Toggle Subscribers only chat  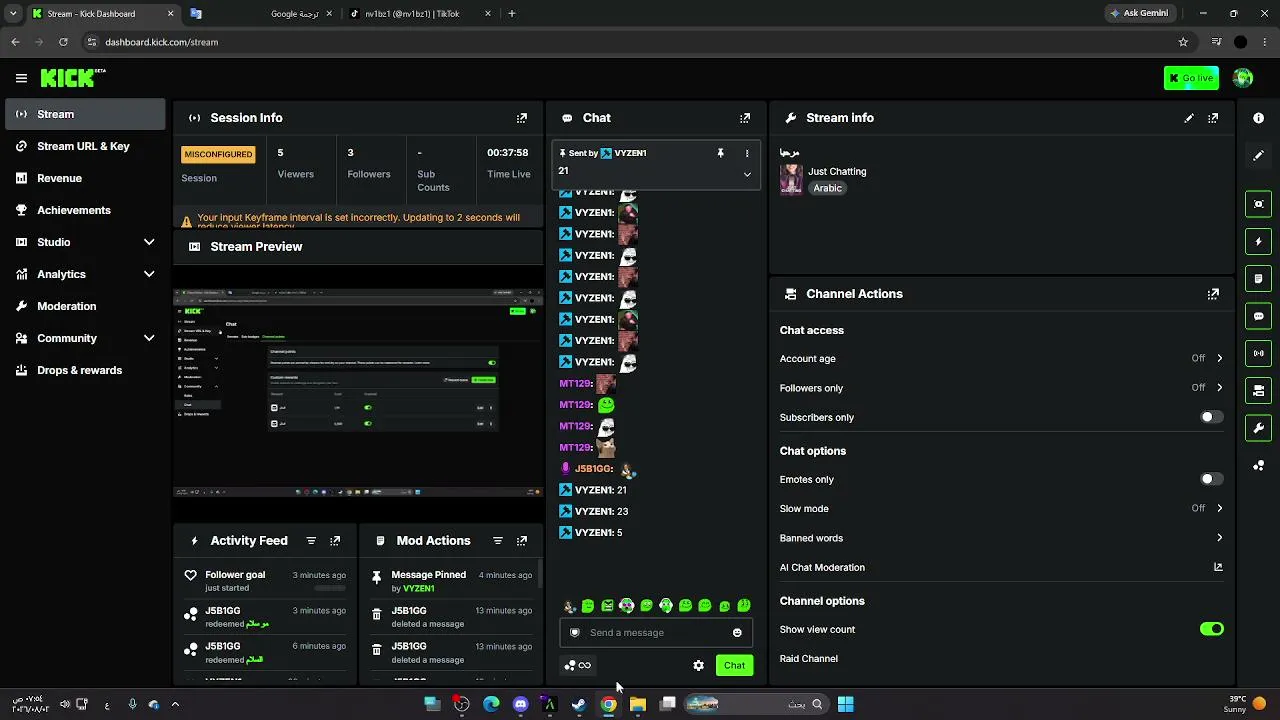[1212, 417]
